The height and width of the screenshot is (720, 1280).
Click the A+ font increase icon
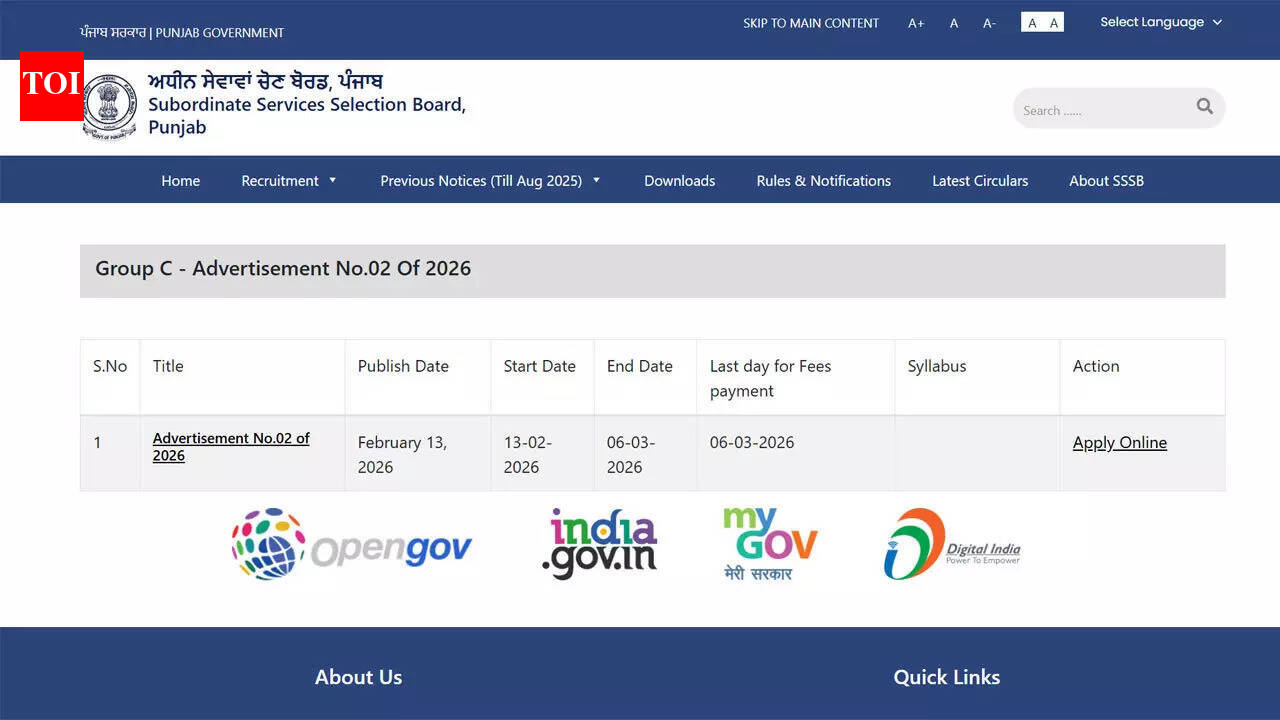pos(916,23)
